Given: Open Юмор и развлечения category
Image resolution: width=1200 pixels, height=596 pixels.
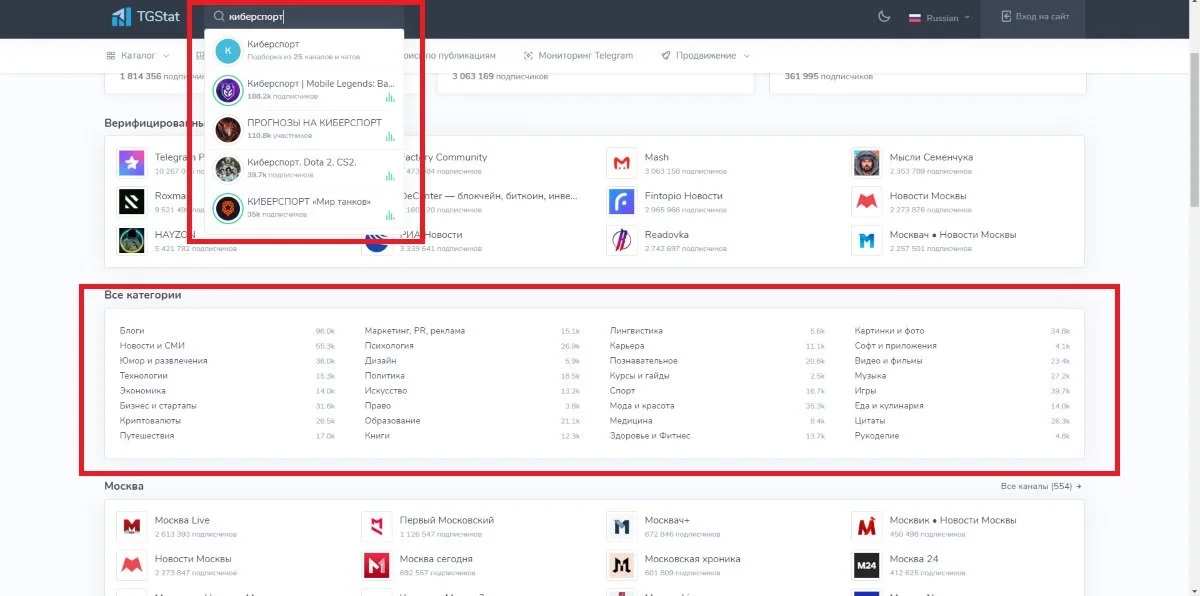Looking at the screenshot, I should [x=164, y=360].
